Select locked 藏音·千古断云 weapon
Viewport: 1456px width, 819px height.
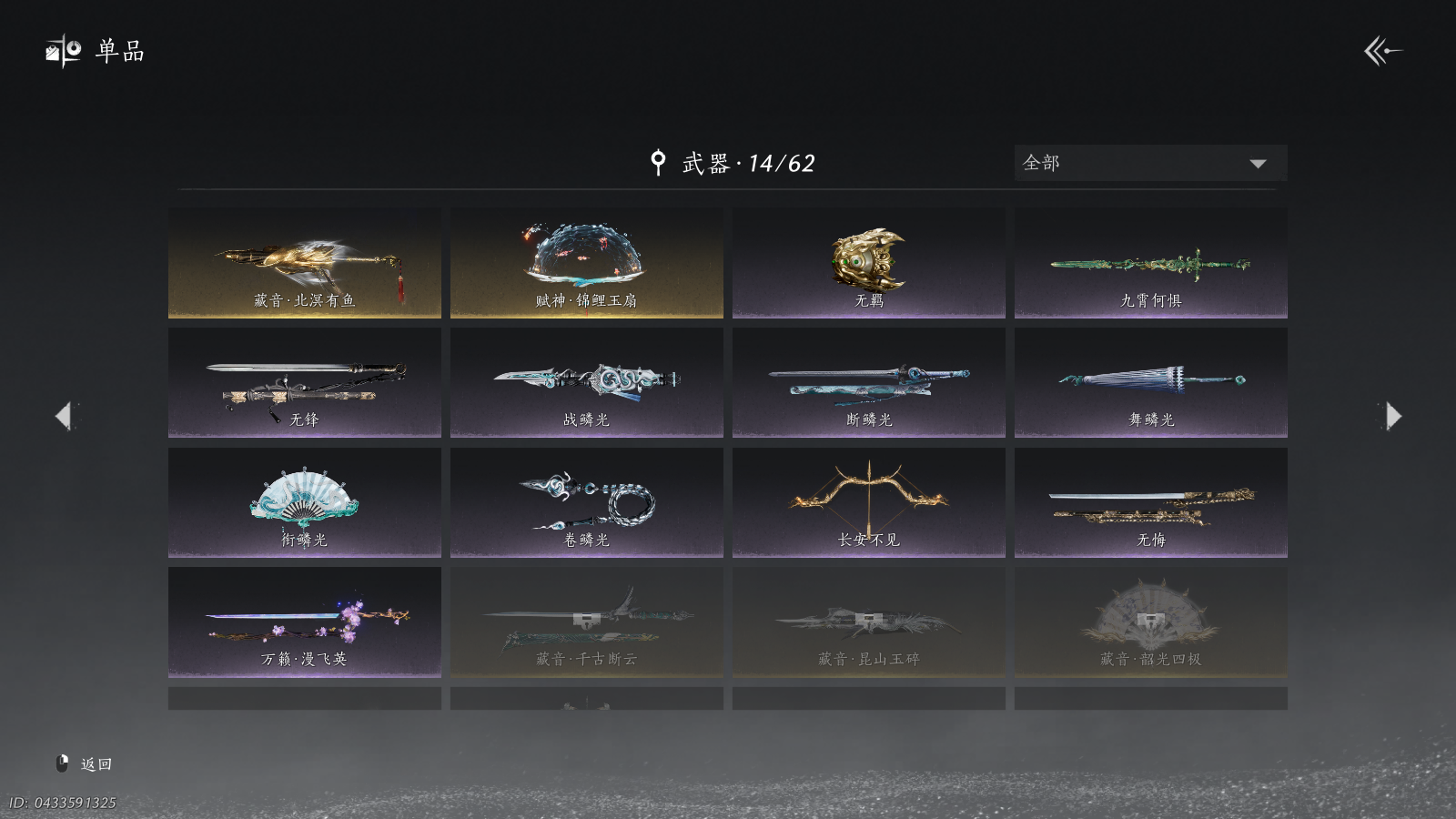coord(587,622)
